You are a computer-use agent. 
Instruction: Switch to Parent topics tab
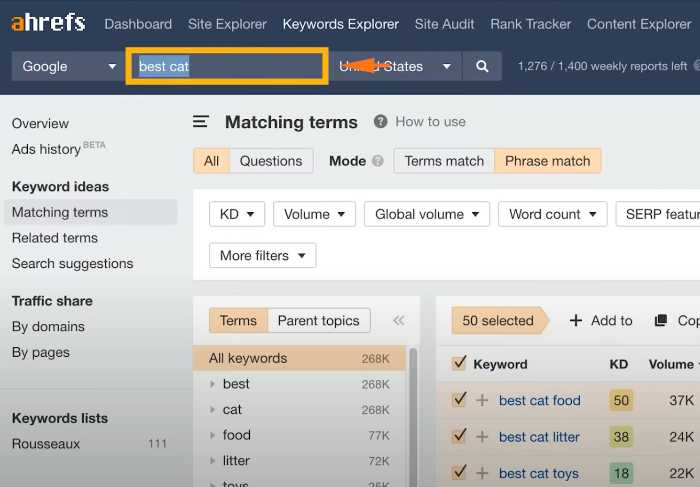coord(319,320)
